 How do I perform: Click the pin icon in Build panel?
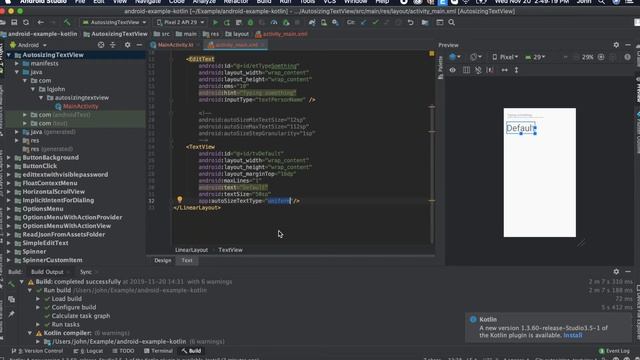(11, 314)
